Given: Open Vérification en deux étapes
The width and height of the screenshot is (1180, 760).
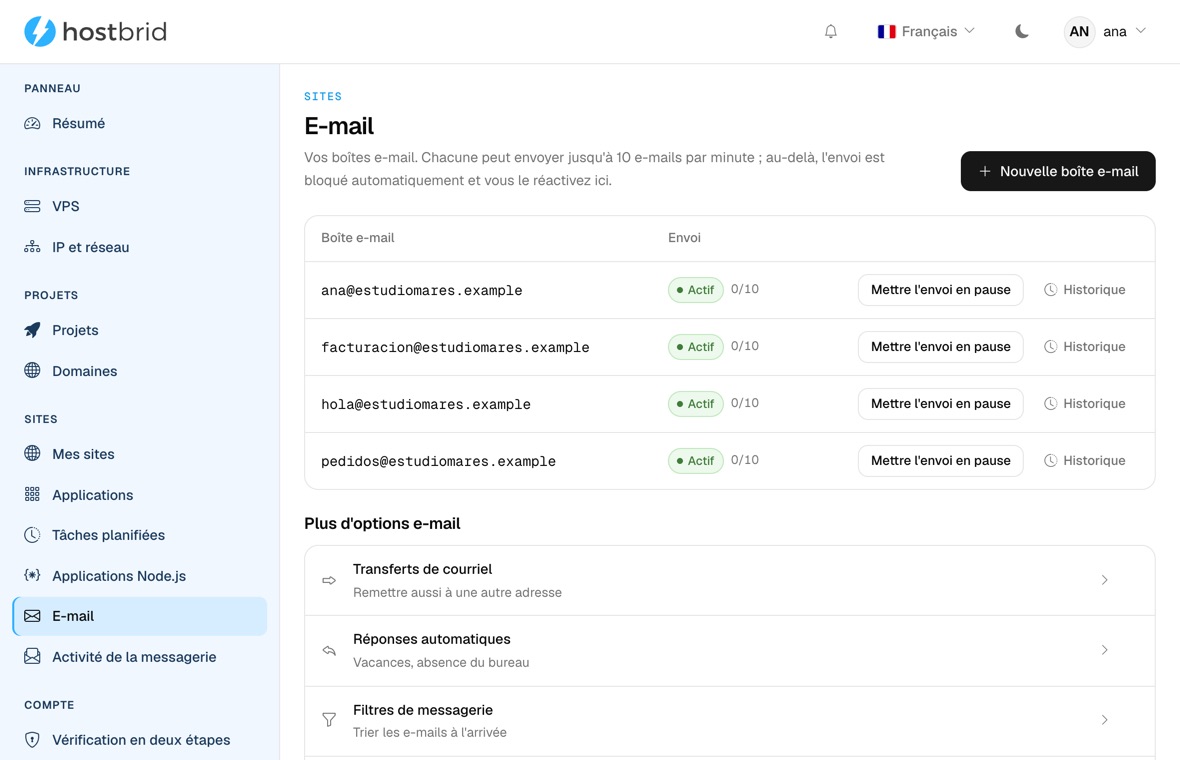Looking at the screenshot, I should click(x=140, y=740).
